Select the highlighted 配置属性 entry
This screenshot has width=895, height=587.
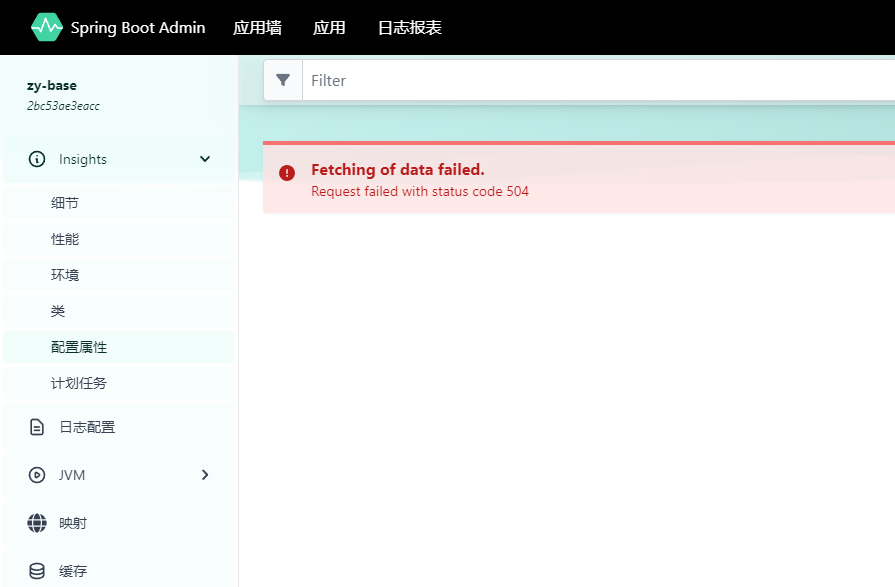[x=78, y=346]
